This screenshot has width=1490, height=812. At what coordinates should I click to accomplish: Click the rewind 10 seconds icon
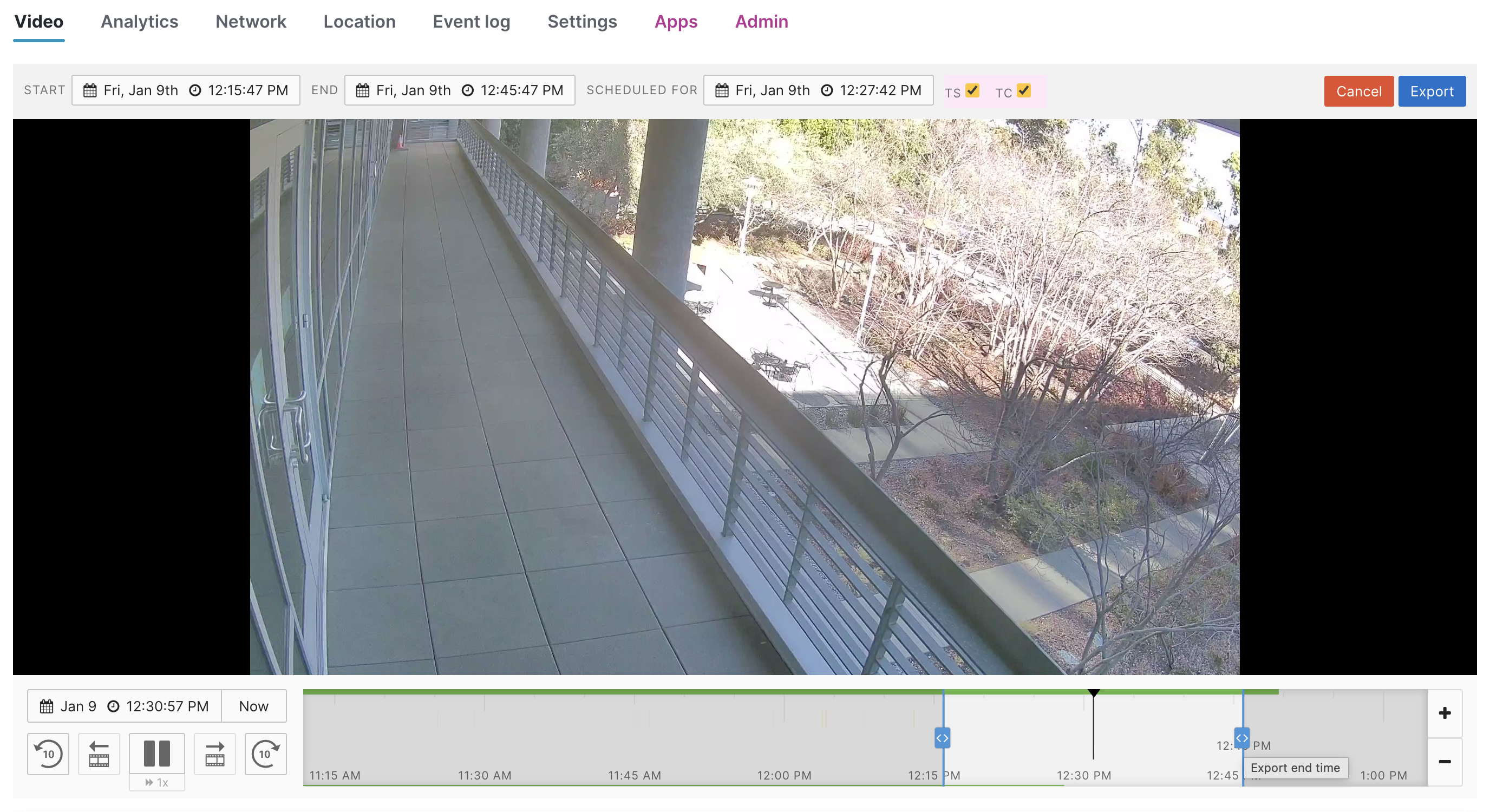[x=48, y=754]
